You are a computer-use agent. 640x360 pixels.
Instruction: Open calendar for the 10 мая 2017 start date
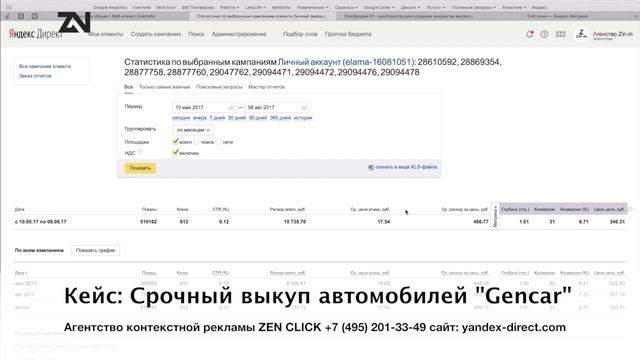tap(231, 107)
